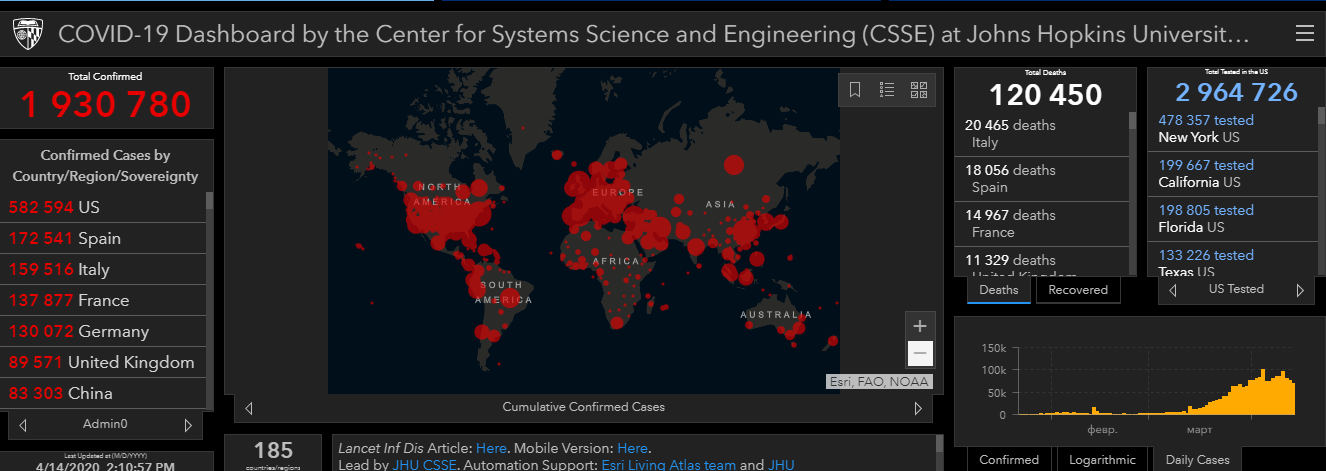Screen dimensions: 1326x471
Task: Select France in confirmed cases list
Action: (104, 301)
